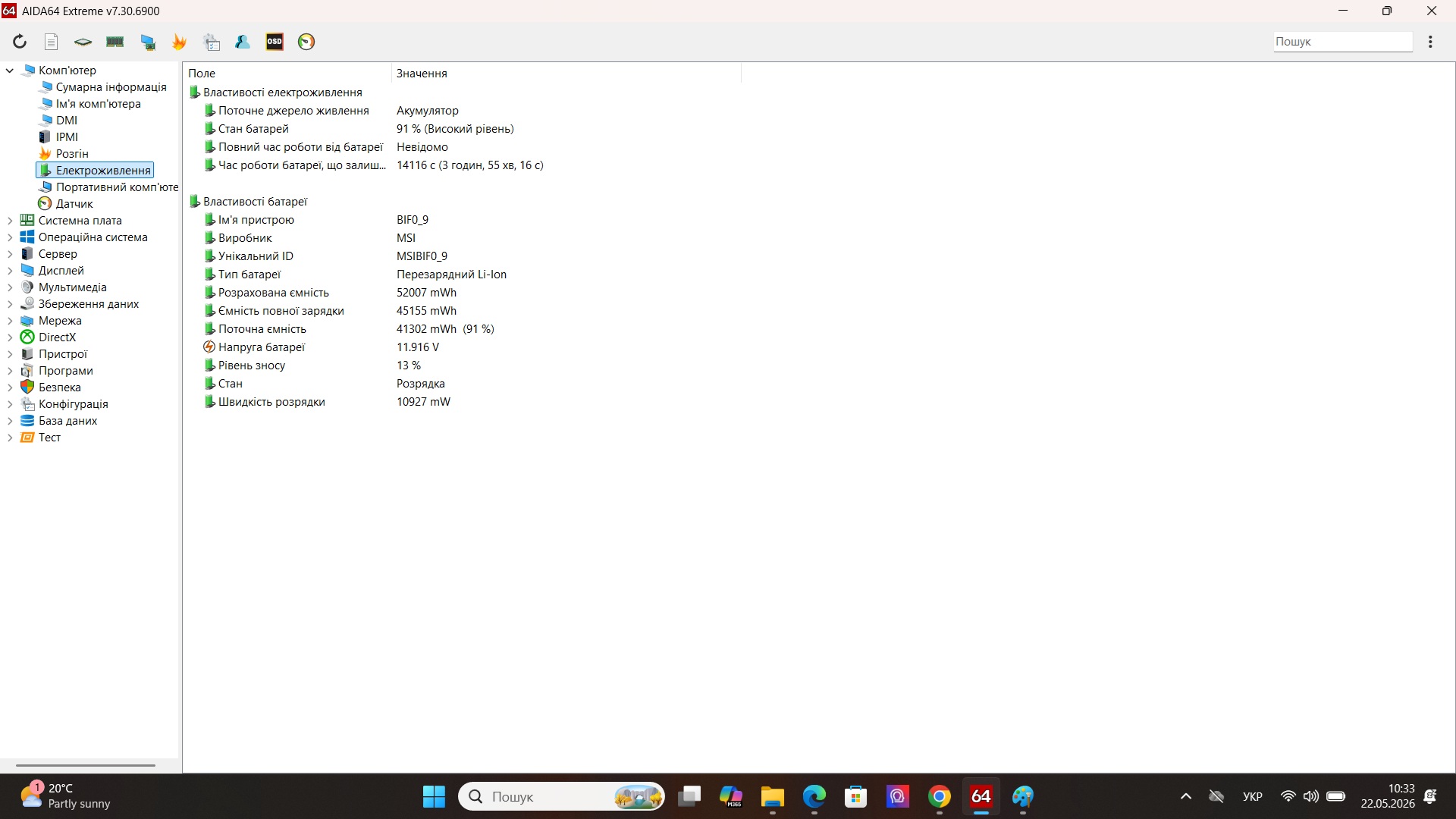Click the horizontal scrollbar under the tree
The width and height of the screenshot is (1456, 819).
pos(86,765)
